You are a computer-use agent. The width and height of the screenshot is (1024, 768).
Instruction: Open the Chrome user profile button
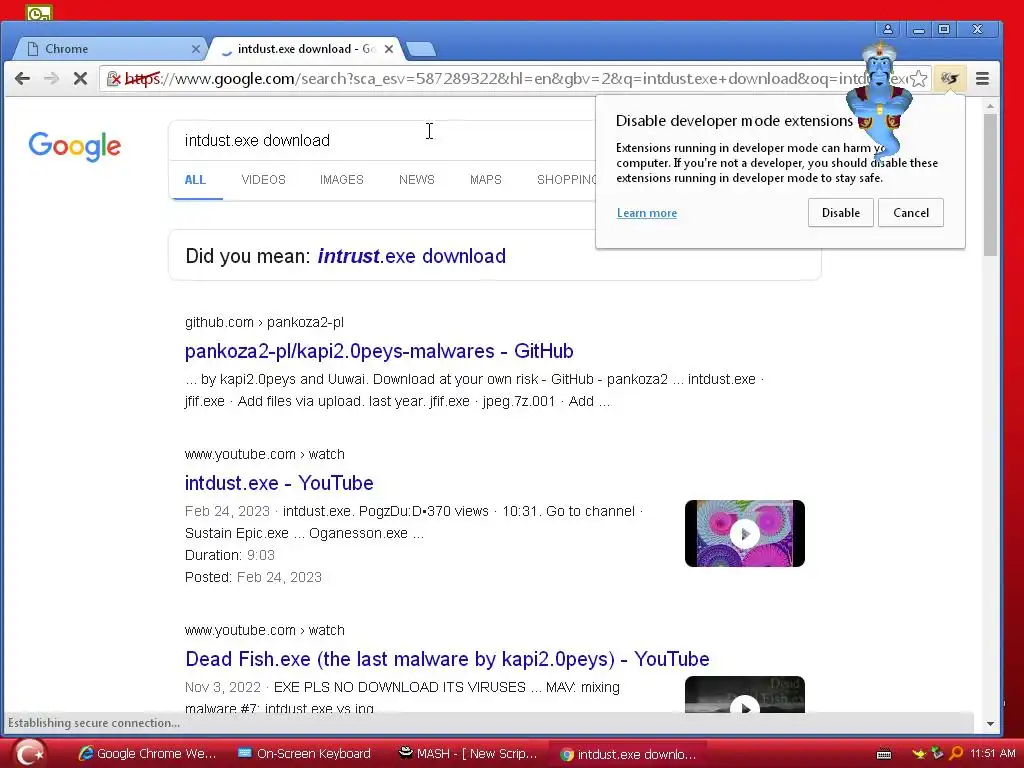[x=888, y=29]
